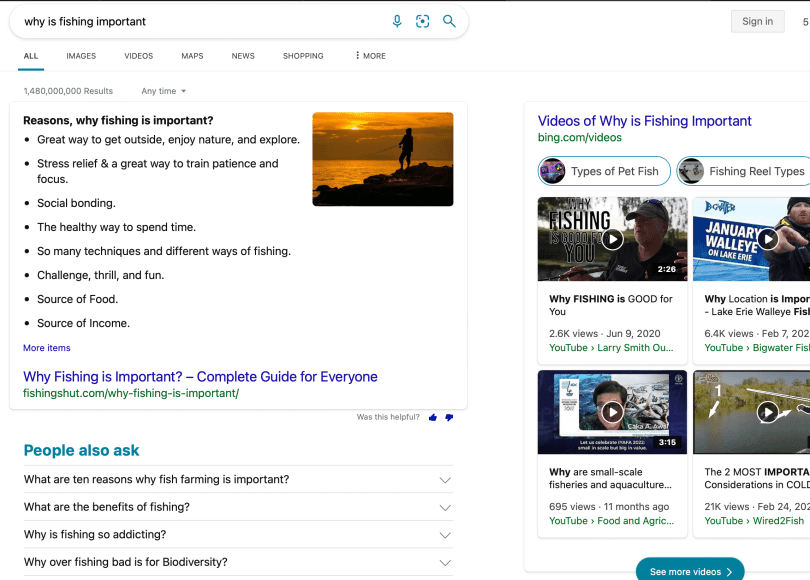Viewport: 810px width, 580px height.
Task: Switch to the Images tab
Action: click(x=81, y=56)
